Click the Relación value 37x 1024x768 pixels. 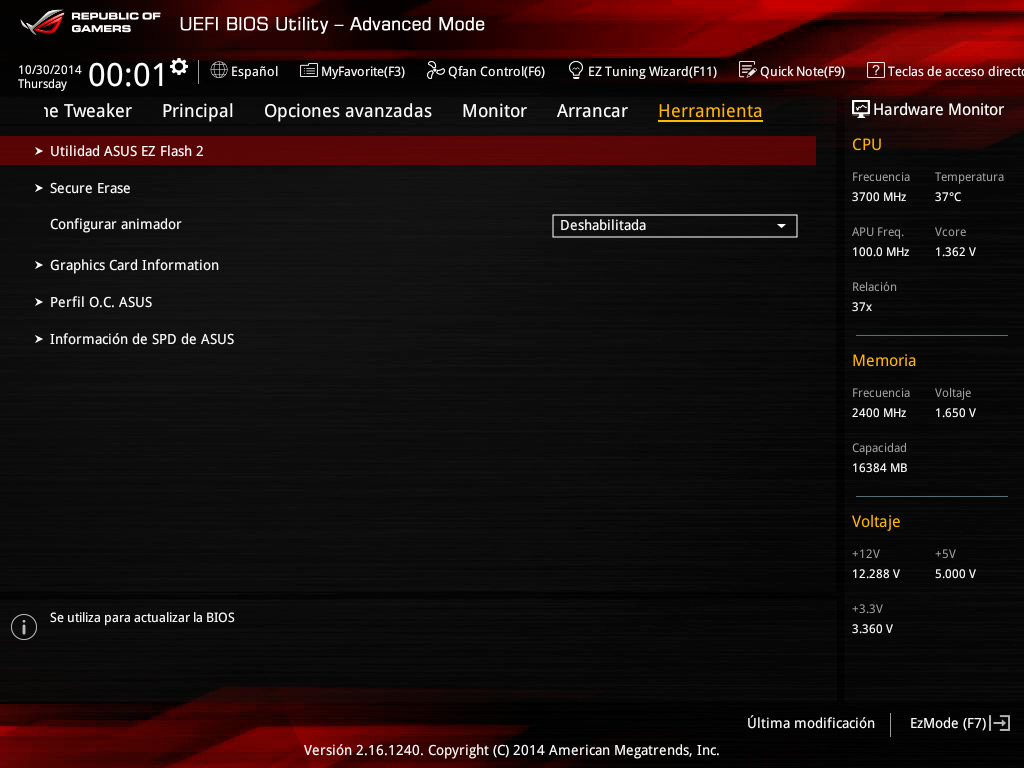pyautogui.click(x=862, y=306)
